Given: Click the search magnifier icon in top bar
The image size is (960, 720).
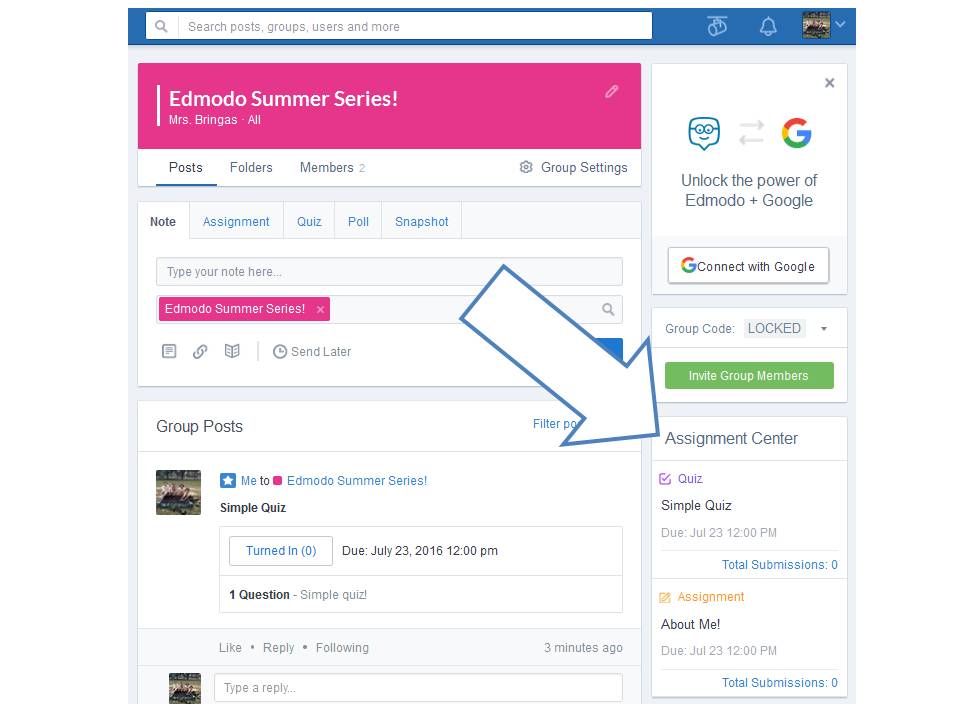Looking at the screenshot, I should 161,26.
